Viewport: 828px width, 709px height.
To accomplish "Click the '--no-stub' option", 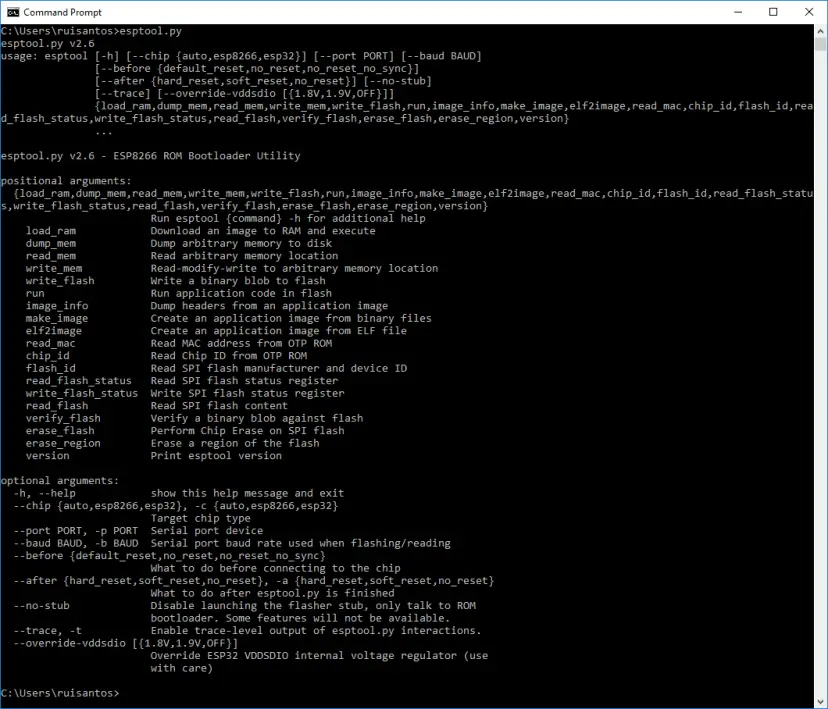I will [x=41, y=606].
